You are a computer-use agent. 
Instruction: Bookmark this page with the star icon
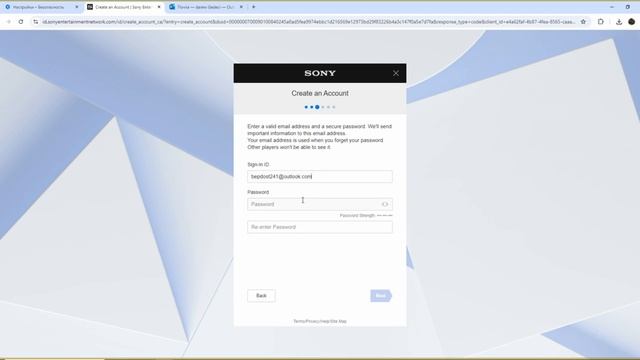pos(583,22)
